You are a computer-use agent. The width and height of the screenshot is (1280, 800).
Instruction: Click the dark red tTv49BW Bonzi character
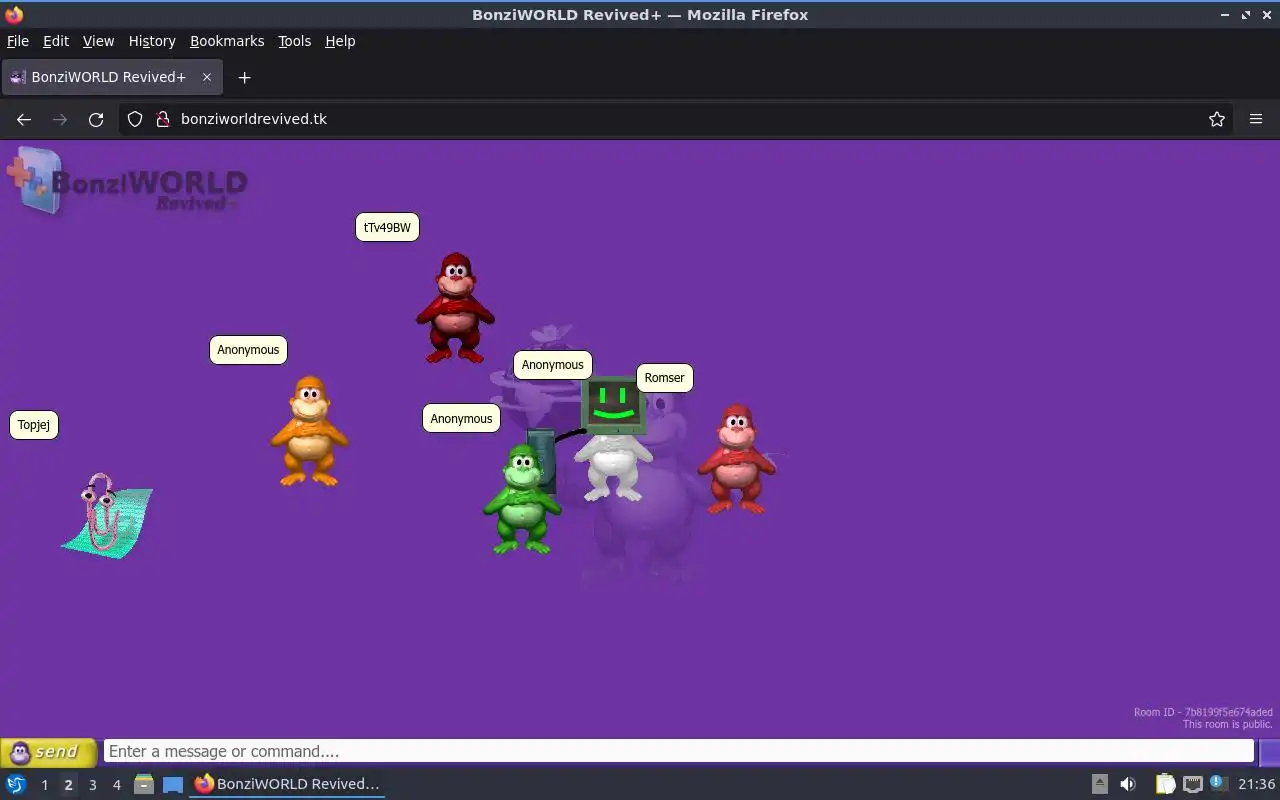pos(455,308)
